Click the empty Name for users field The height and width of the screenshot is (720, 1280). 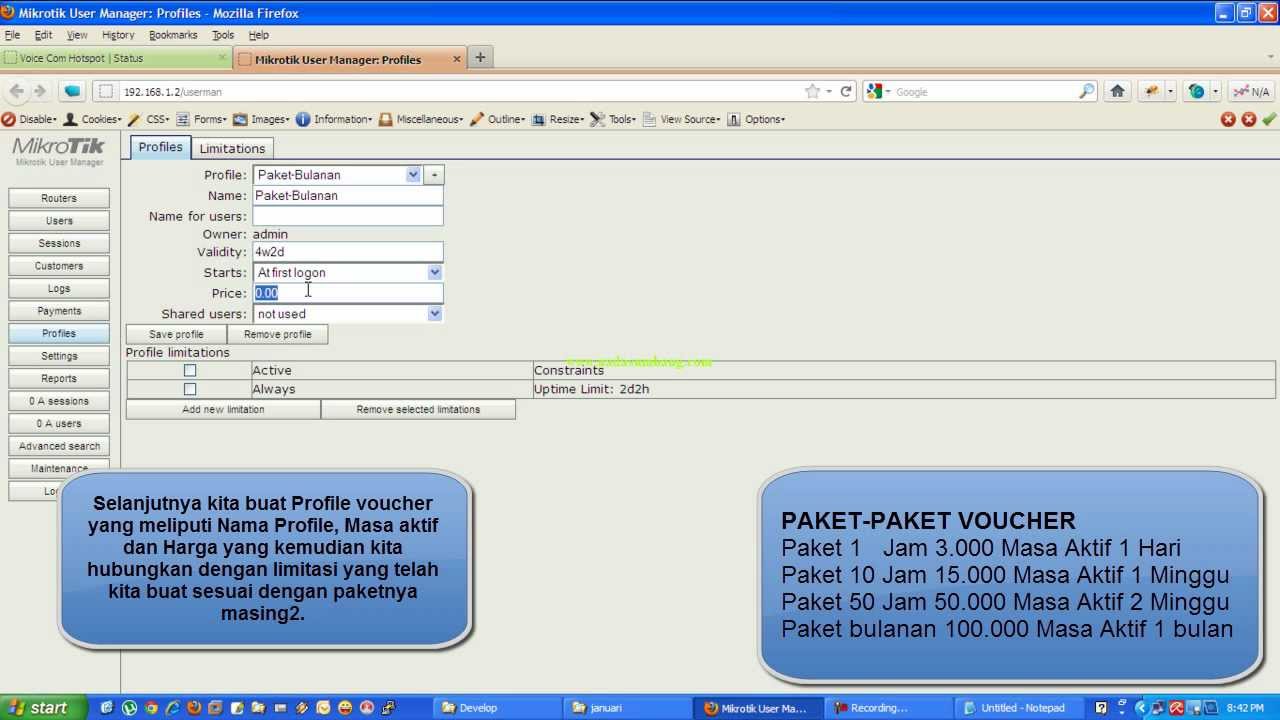coord(348,216)
